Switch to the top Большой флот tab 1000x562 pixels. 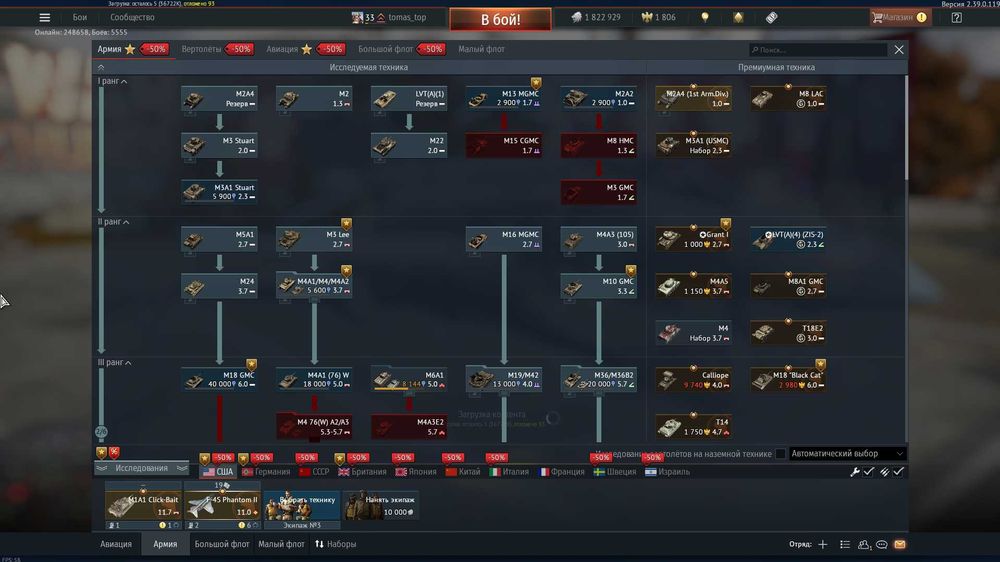(385, 49)
